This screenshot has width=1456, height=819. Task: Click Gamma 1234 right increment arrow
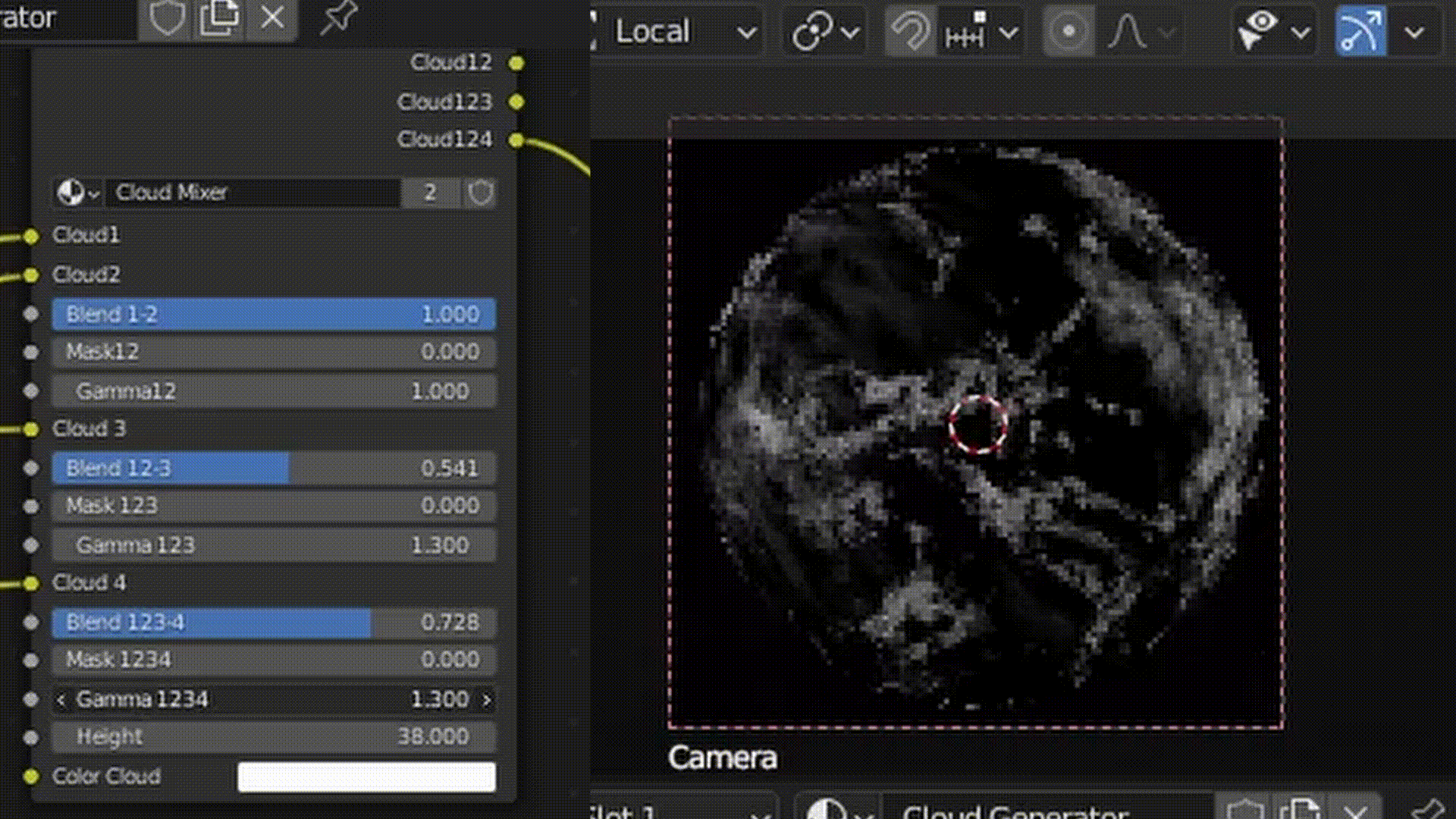487,699
